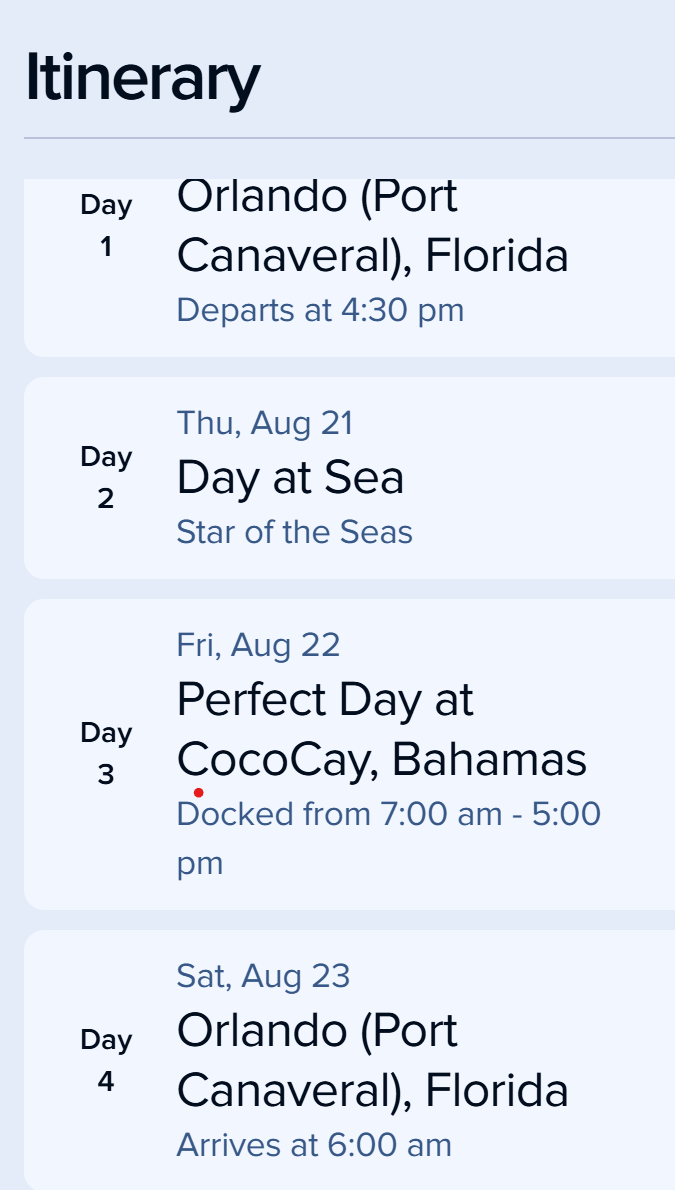Click the Day 4 label
The image size is (675, 1190).
106,1060
